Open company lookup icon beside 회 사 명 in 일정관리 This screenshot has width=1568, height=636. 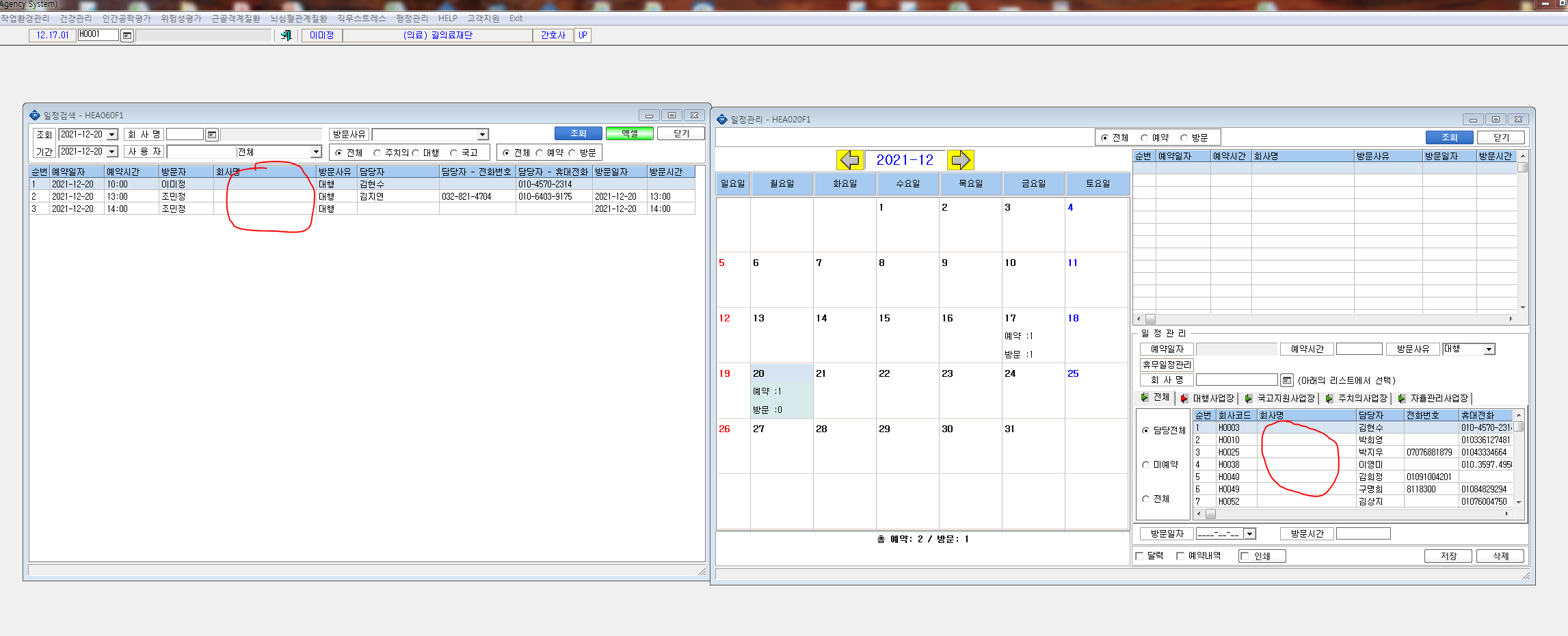pos(1286,380)
